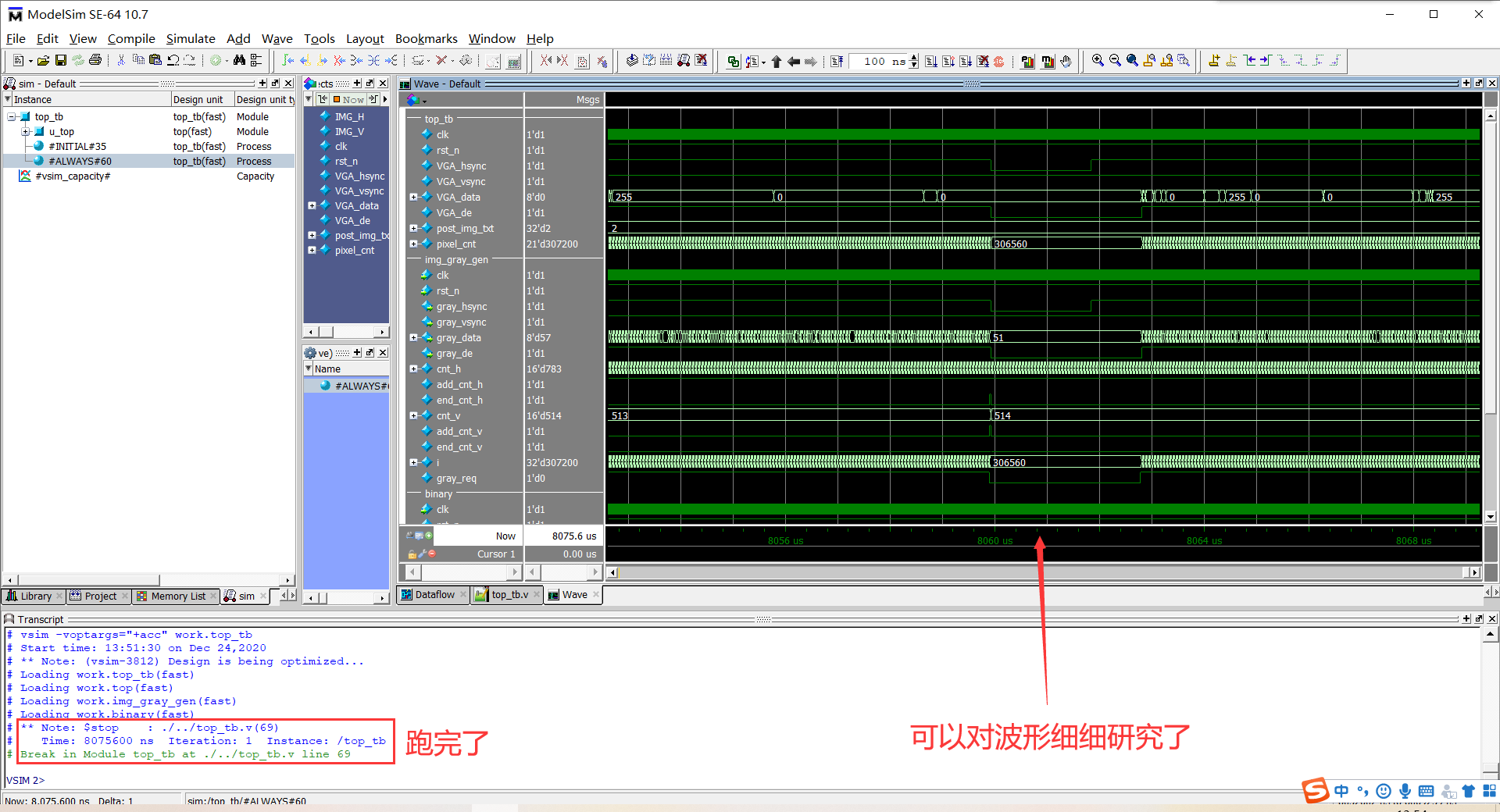
Task: Open the Simulate menu
Action: pos(190,38)
